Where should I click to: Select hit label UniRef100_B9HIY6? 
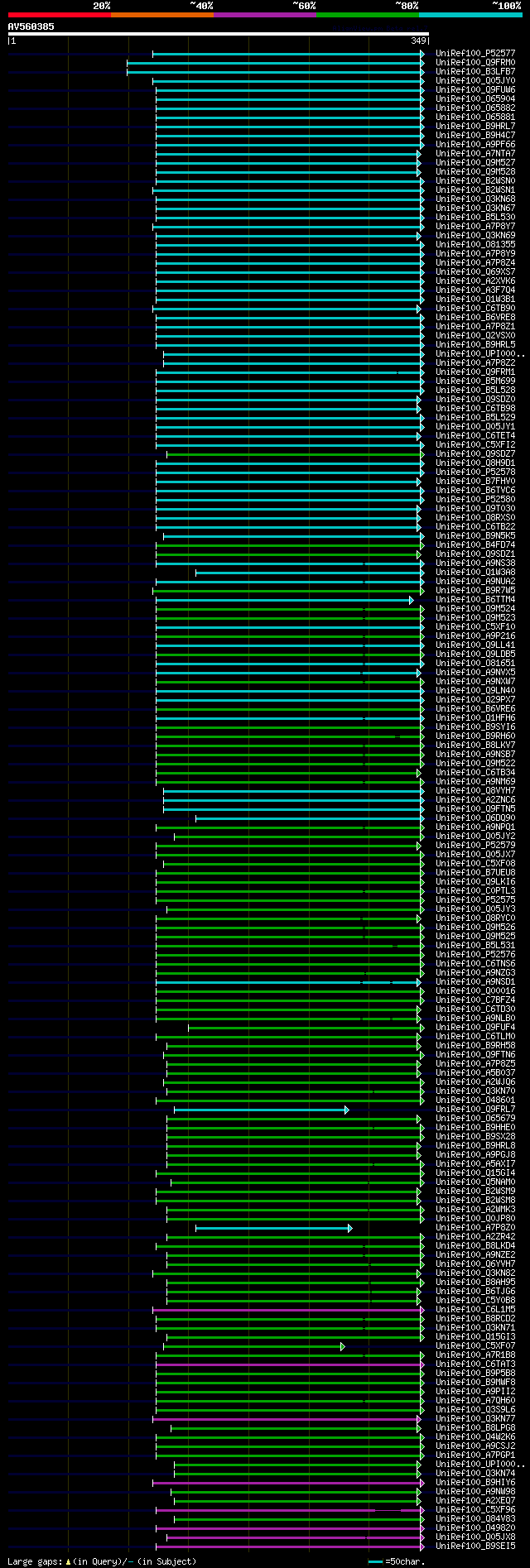click(475, 1482)
